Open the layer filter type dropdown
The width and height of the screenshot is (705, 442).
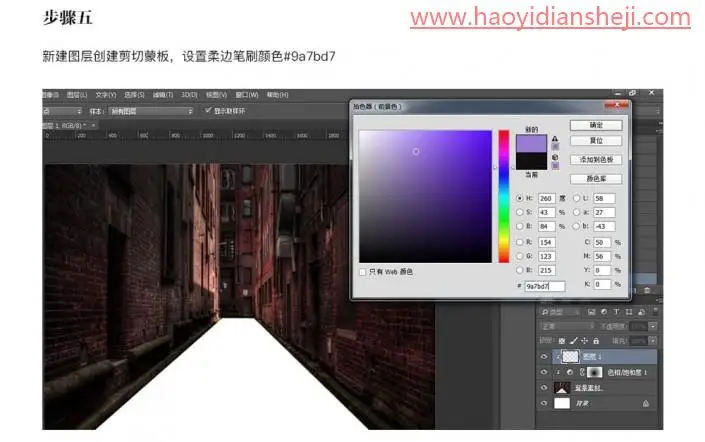coord(560,312)
